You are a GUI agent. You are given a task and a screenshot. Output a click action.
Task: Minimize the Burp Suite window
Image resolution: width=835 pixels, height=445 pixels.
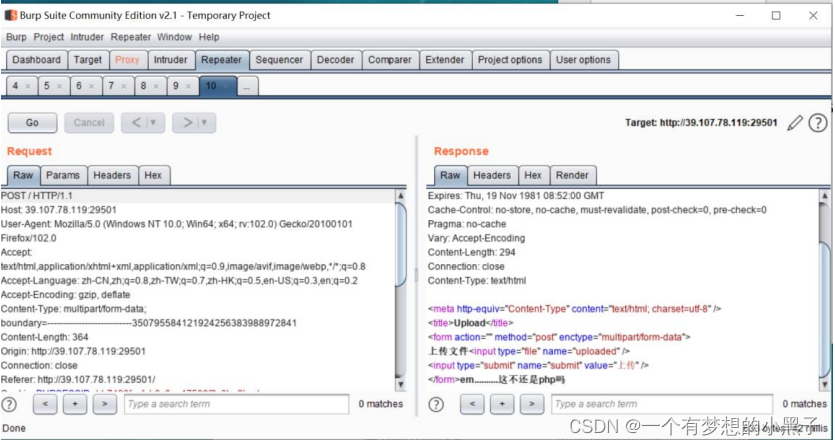tap(740, 15)
